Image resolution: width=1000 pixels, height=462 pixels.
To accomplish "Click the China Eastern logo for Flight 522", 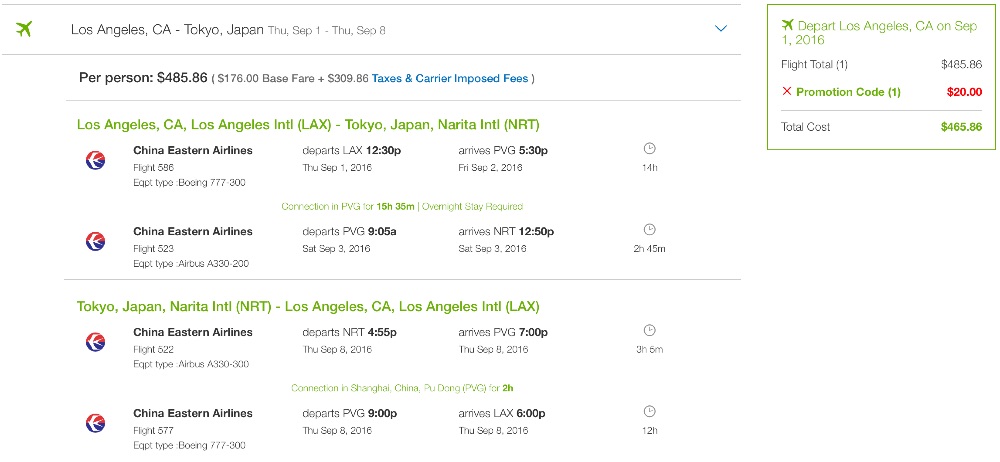I will coord(96,341).
